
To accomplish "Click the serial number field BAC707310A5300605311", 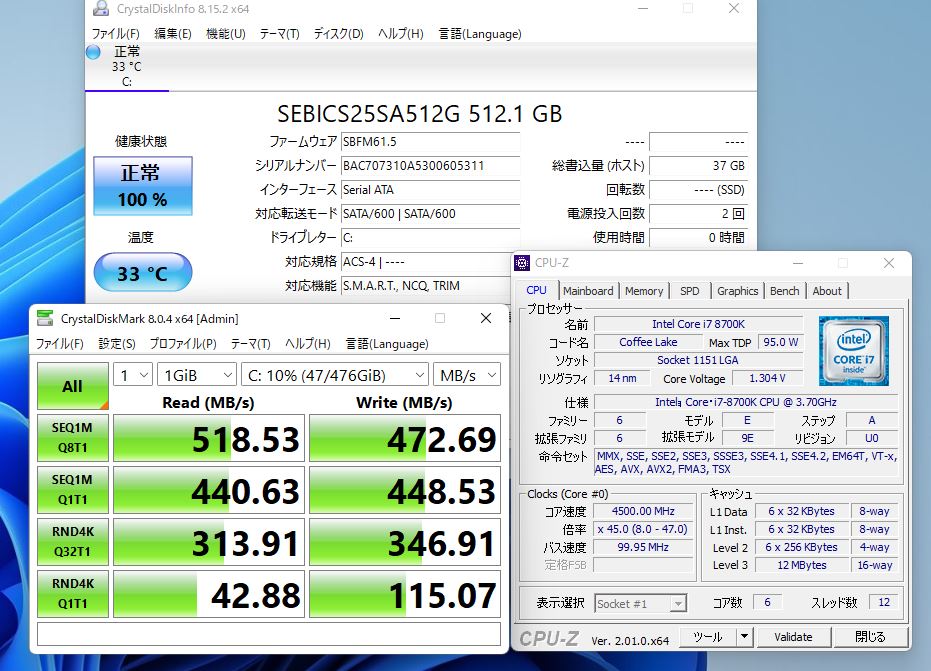I will [x=430, y=166].
